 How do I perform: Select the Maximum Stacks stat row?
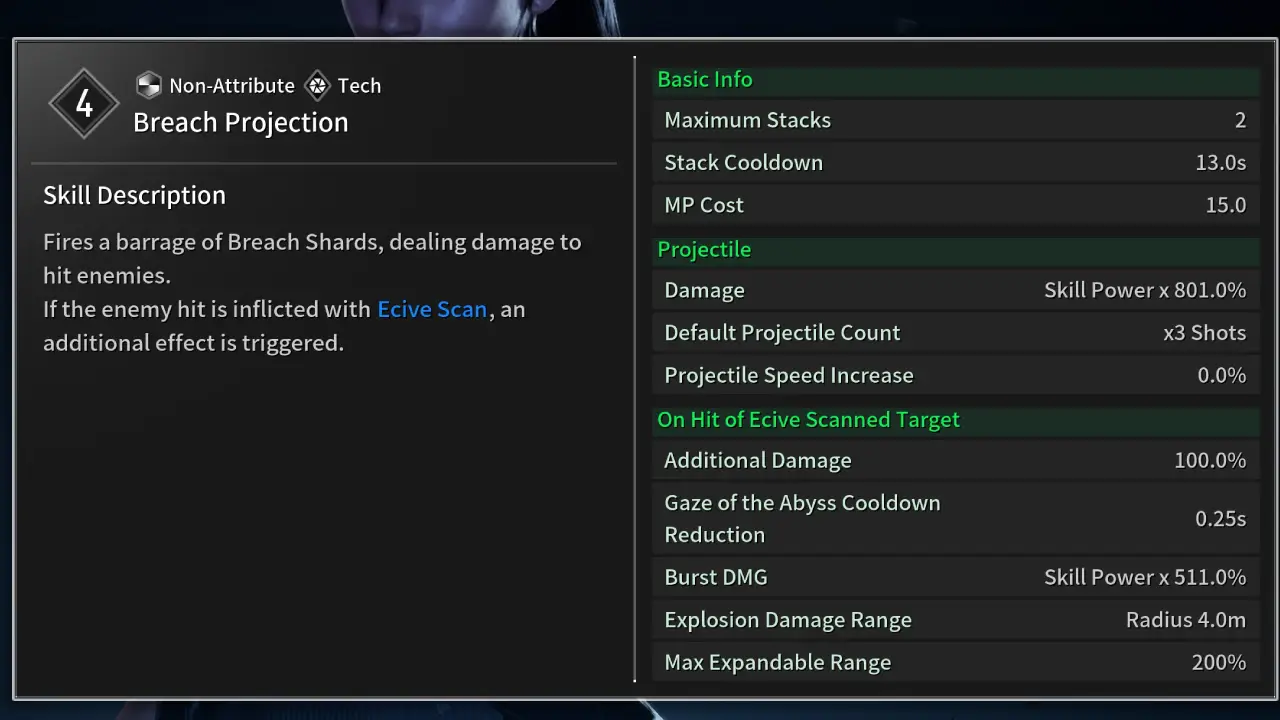point(955,120)
